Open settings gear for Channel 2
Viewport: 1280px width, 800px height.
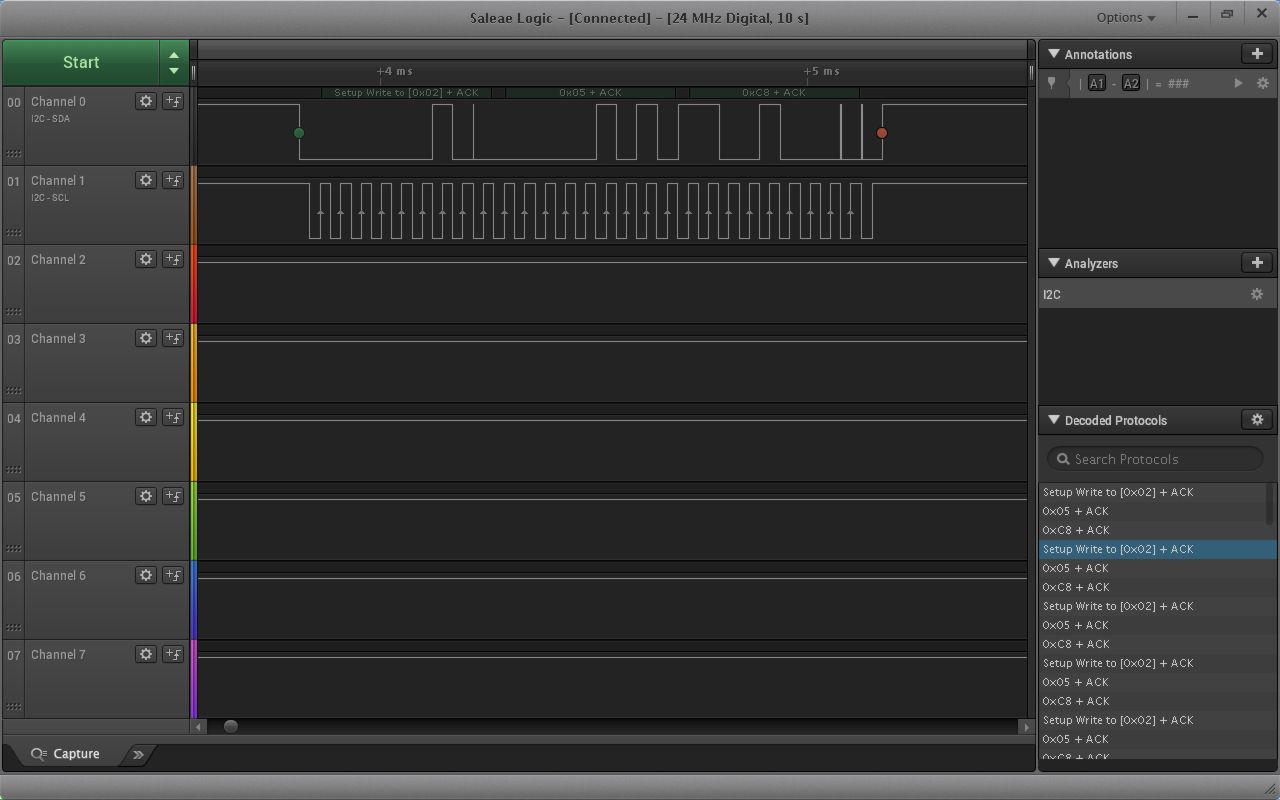(x=146, y=259)
